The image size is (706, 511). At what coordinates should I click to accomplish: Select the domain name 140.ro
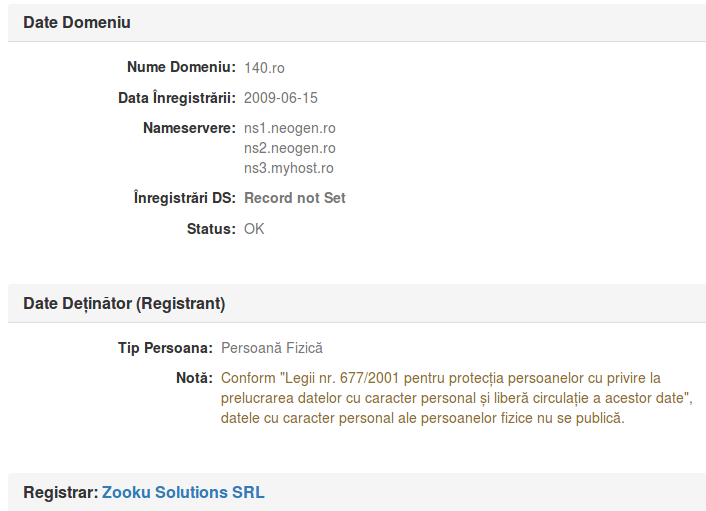(264, 68)
